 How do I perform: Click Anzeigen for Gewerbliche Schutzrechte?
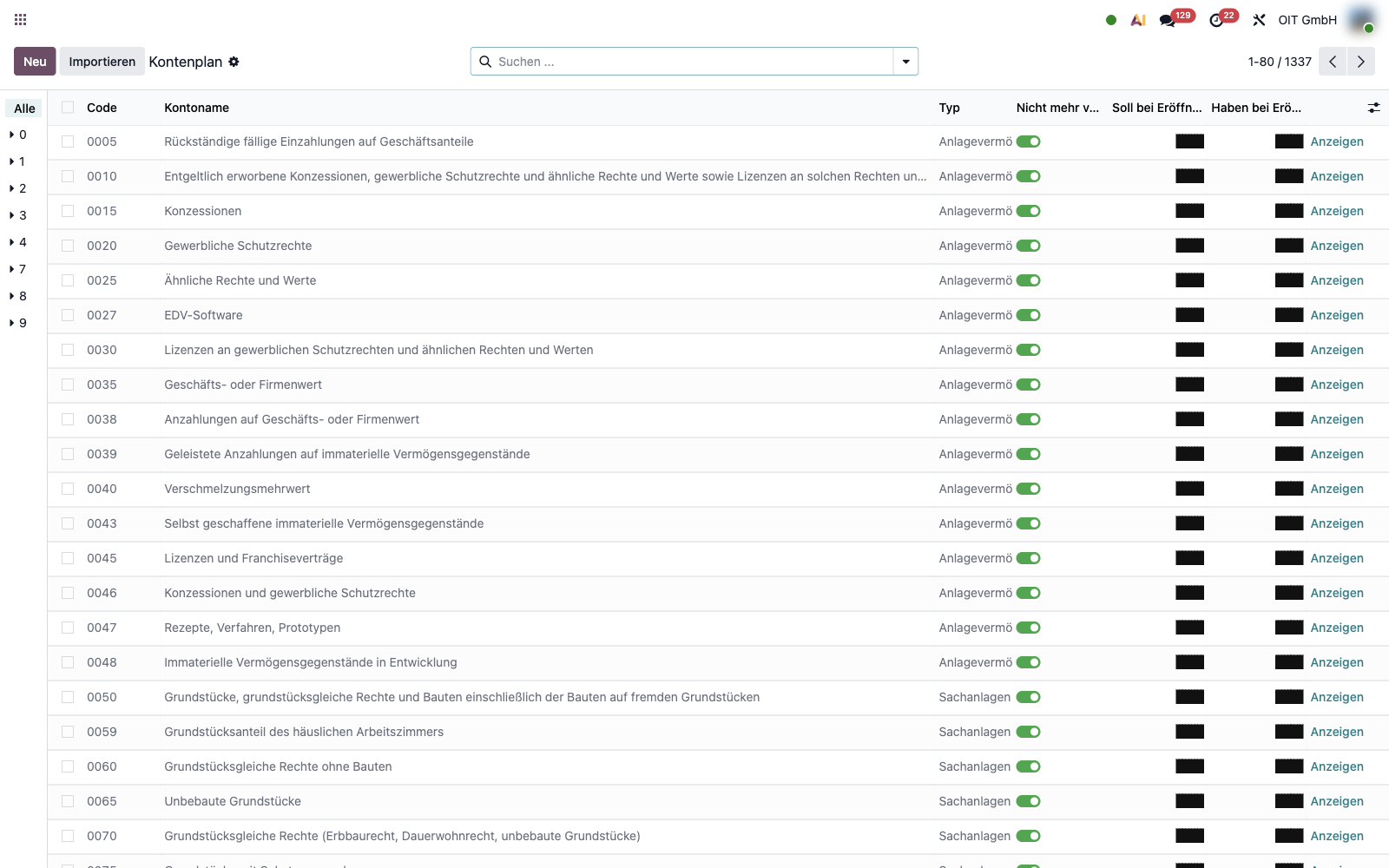[1337, 246]
